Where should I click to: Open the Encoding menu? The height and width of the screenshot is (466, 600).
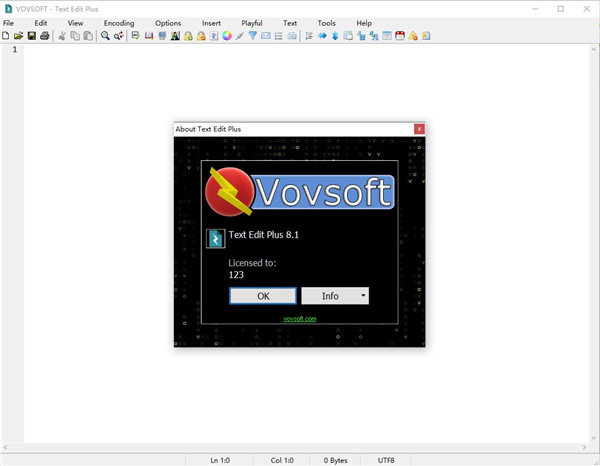(119, 22)
